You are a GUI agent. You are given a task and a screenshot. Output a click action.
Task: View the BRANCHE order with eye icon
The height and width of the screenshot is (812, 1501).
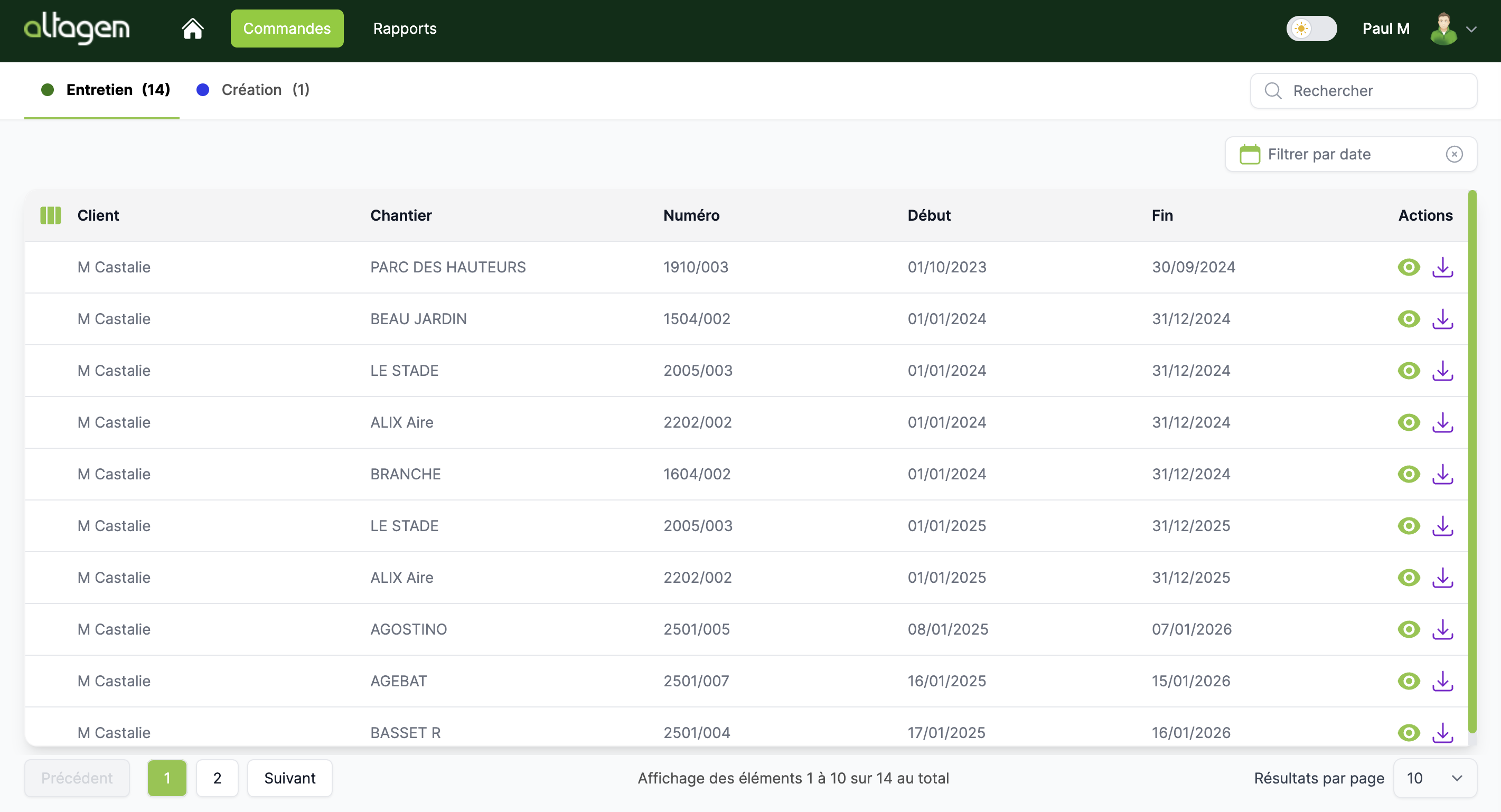point(1409,474)
